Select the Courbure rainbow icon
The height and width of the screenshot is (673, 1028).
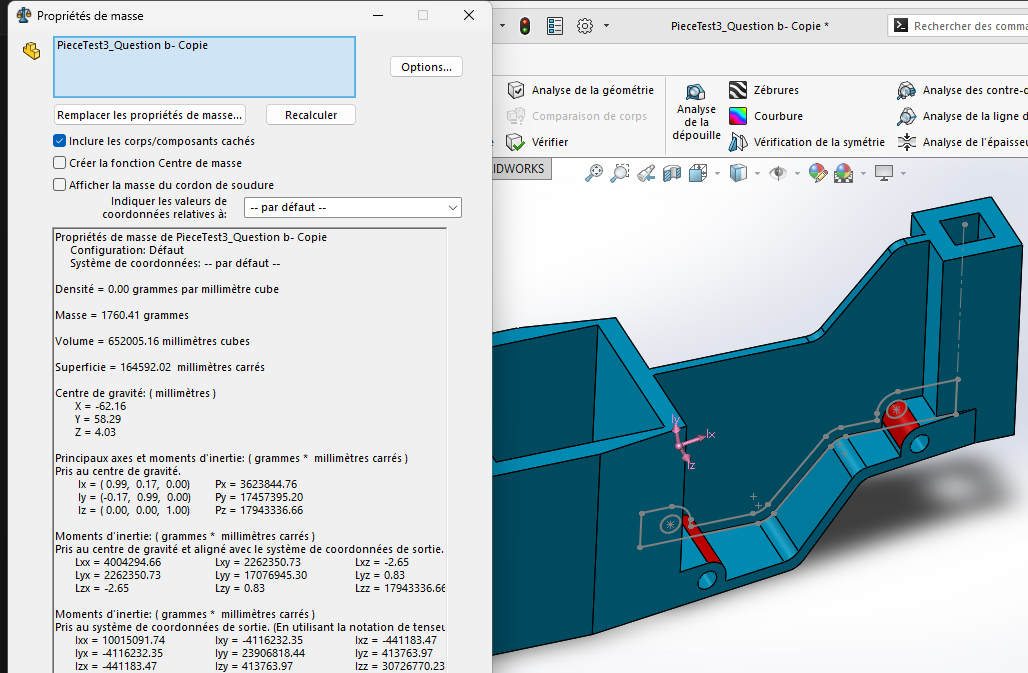pos(738,116)
